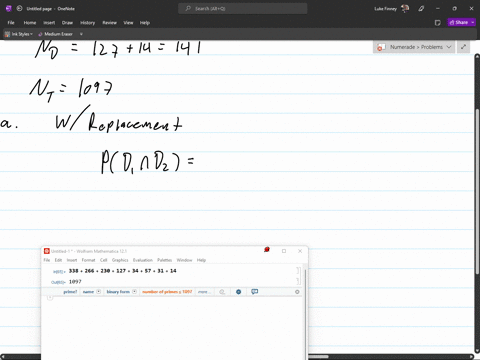The height and width of the screenshot is (360, 480).
Task: Click the 'binary form' suggestion
Action: coord(118,292)
